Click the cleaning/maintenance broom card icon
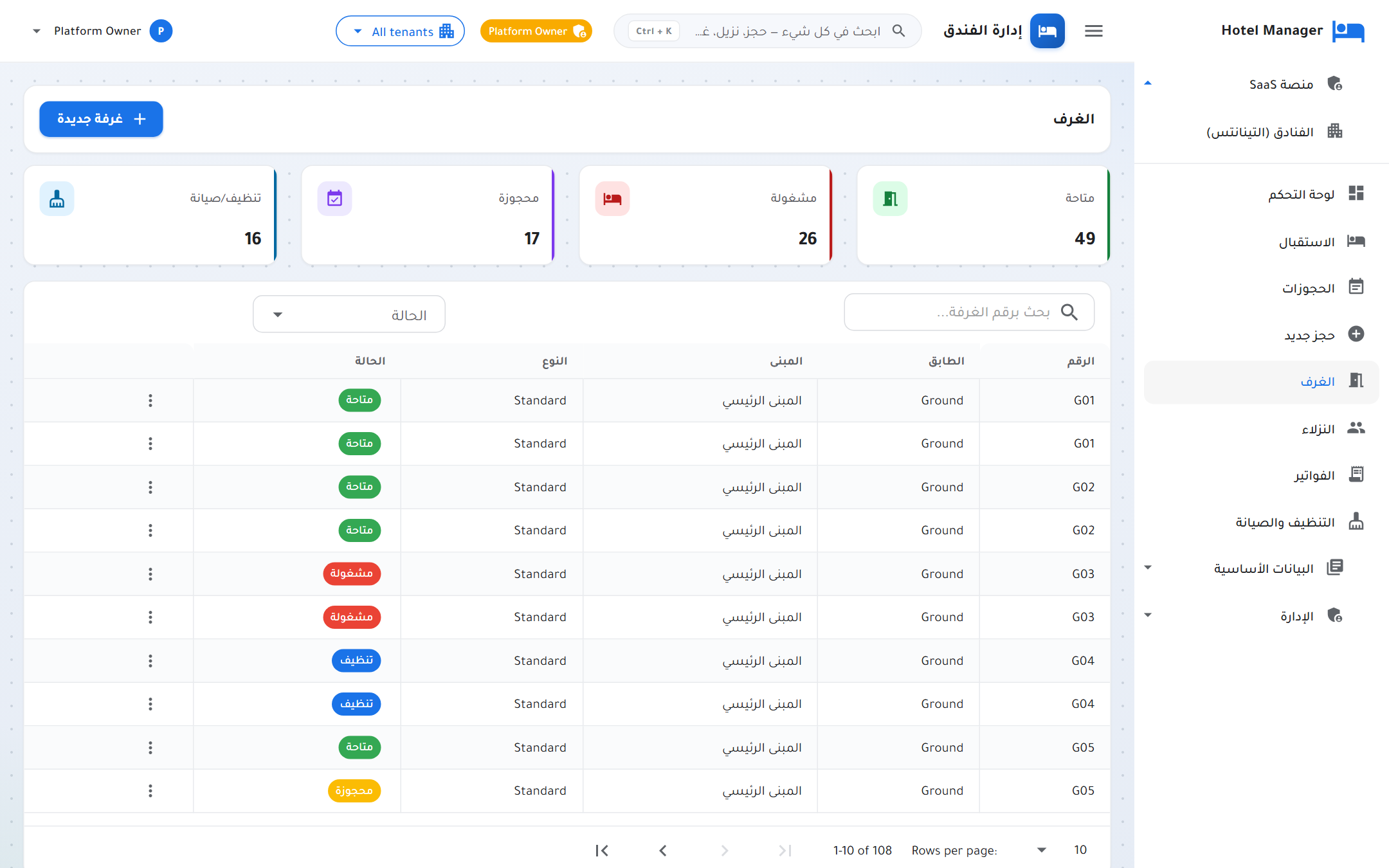This screenshot has height=868, width=1389. coord(57,199)
